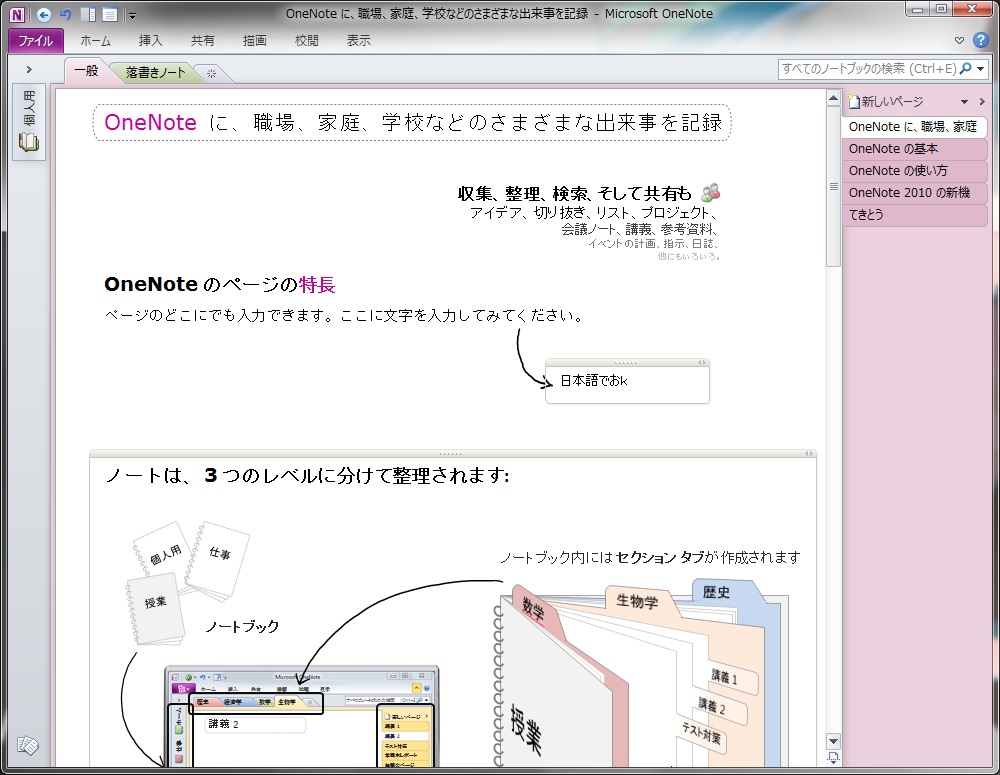Switch to the 落書きノート section tab

tap(155, 73)
